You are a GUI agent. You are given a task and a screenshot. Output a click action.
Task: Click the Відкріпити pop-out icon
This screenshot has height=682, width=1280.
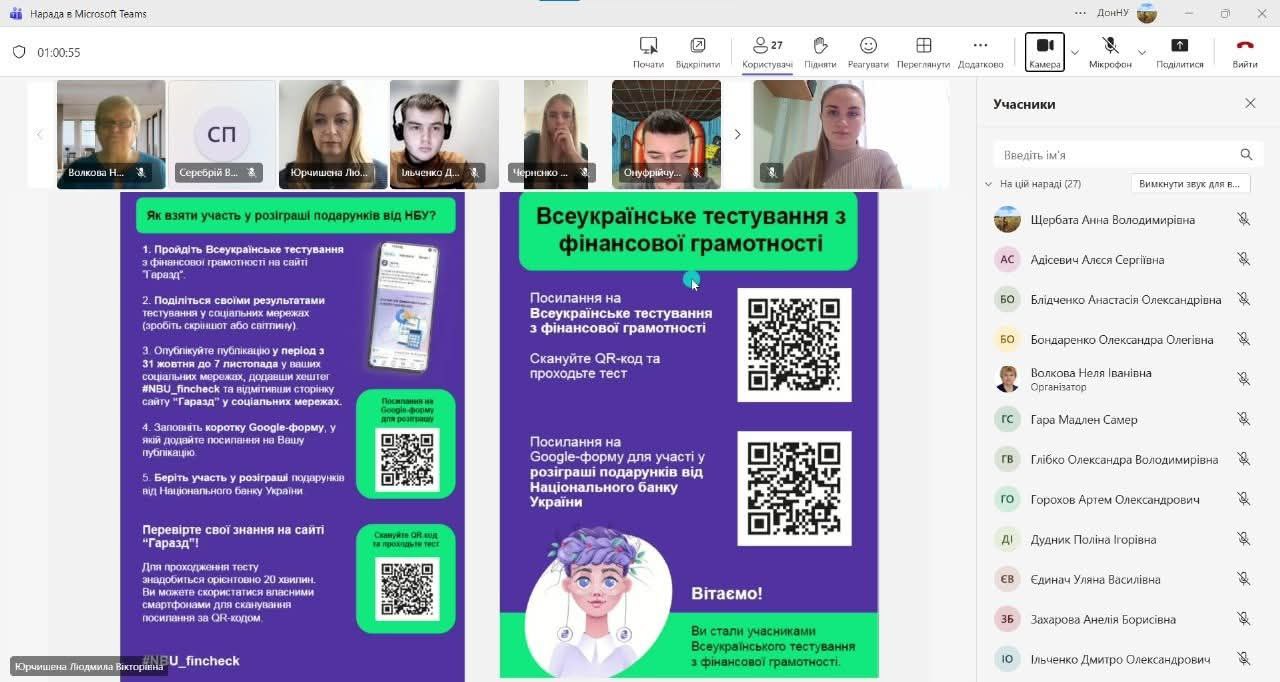(697, 46)
